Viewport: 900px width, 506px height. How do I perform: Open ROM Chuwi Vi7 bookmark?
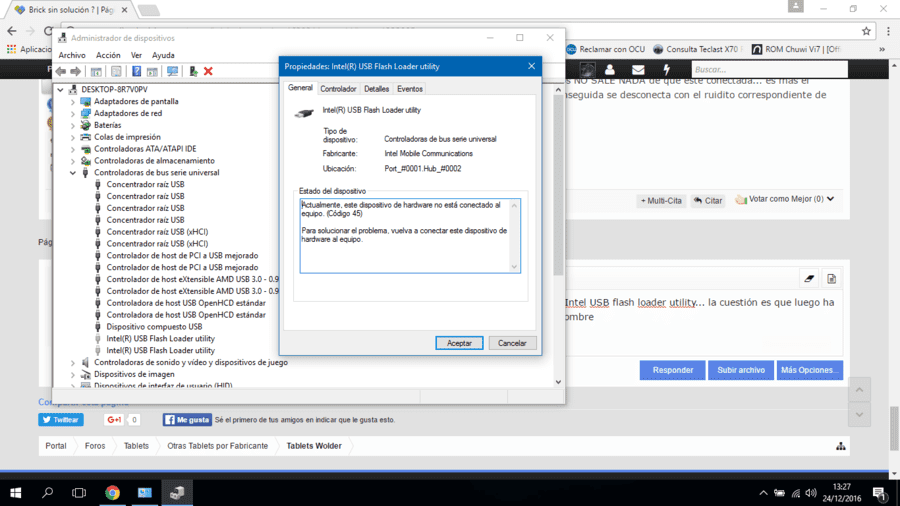(796, 49)
